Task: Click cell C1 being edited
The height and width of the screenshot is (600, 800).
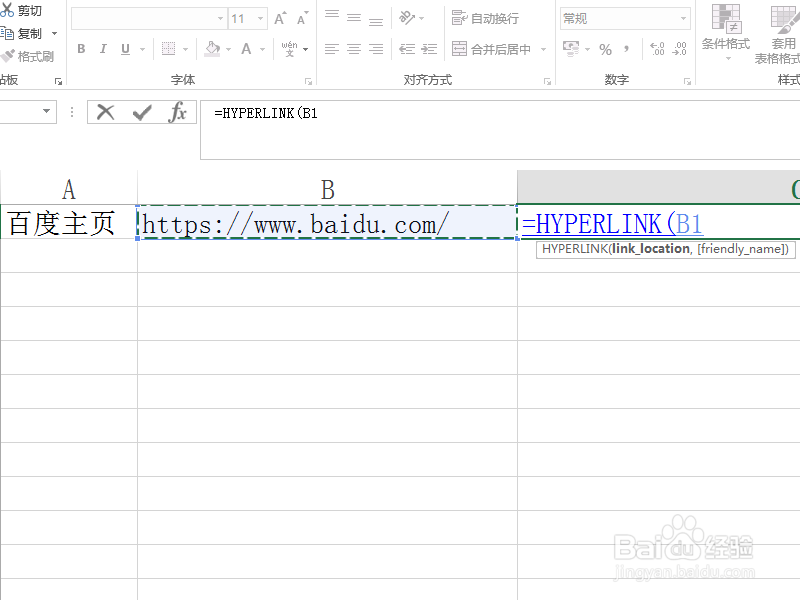Action: 659,223
